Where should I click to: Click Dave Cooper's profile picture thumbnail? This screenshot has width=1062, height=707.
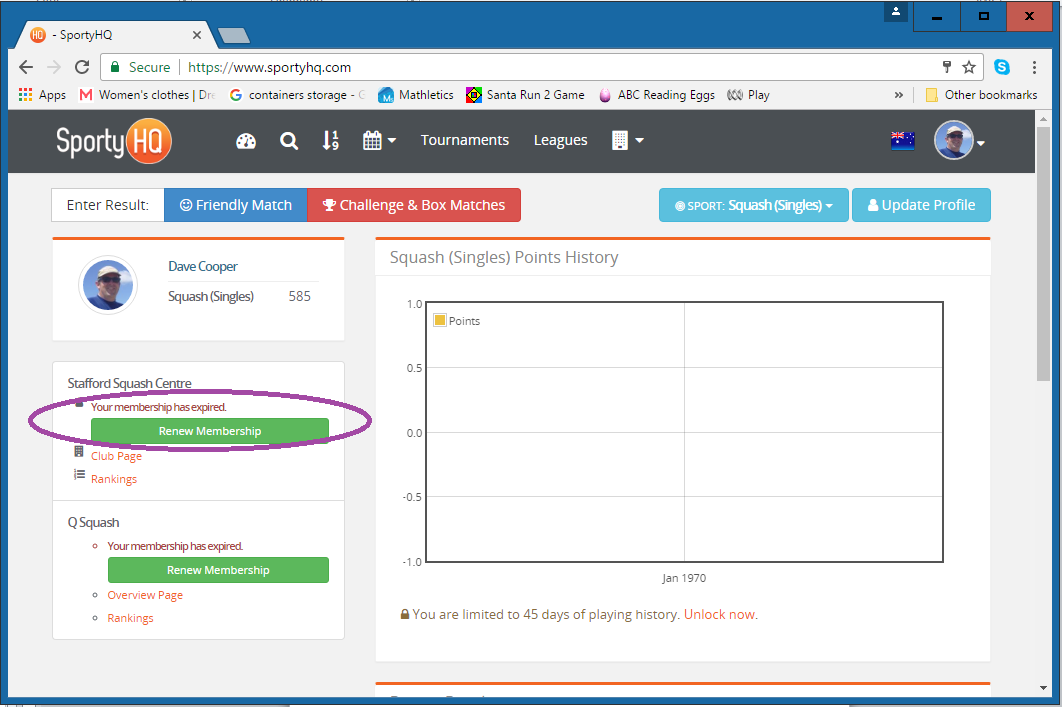(108, 285)
